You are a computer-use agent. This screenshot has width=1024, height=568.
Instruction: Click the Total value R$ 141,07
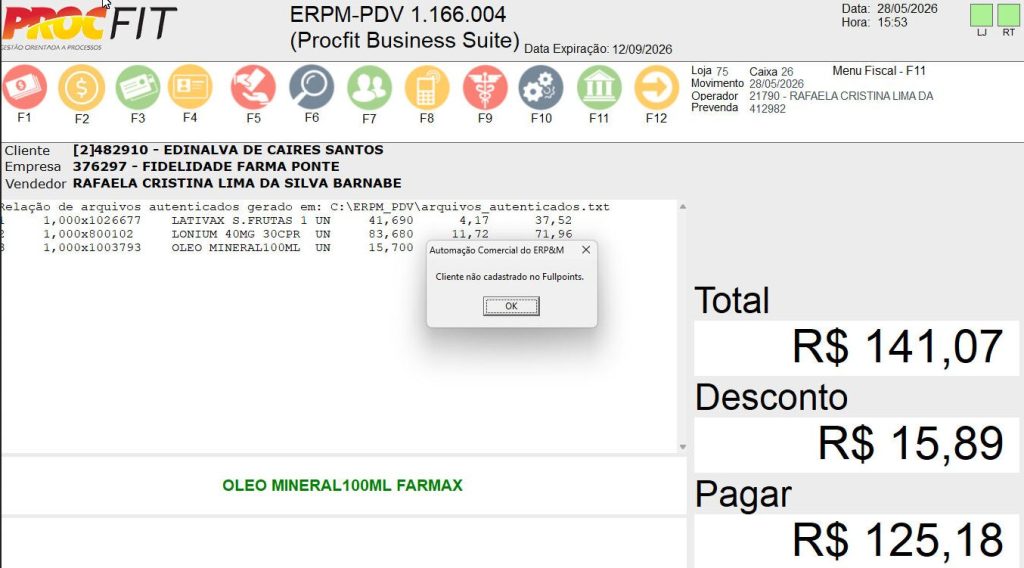click(x=897, y=347)
